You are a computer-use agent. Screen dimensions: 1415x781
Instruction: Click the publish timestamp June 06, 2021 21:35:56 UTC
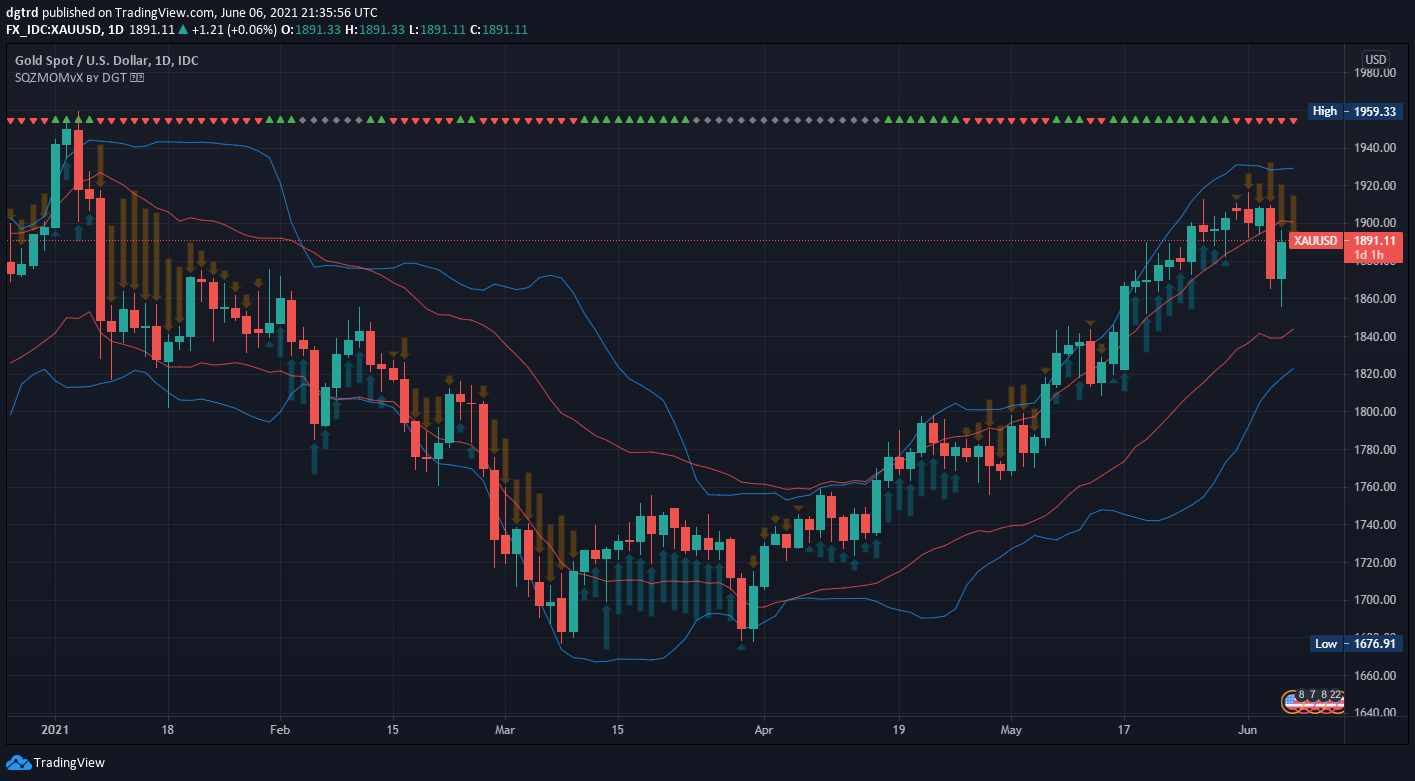pyautogui.click(x=298, y=12)
